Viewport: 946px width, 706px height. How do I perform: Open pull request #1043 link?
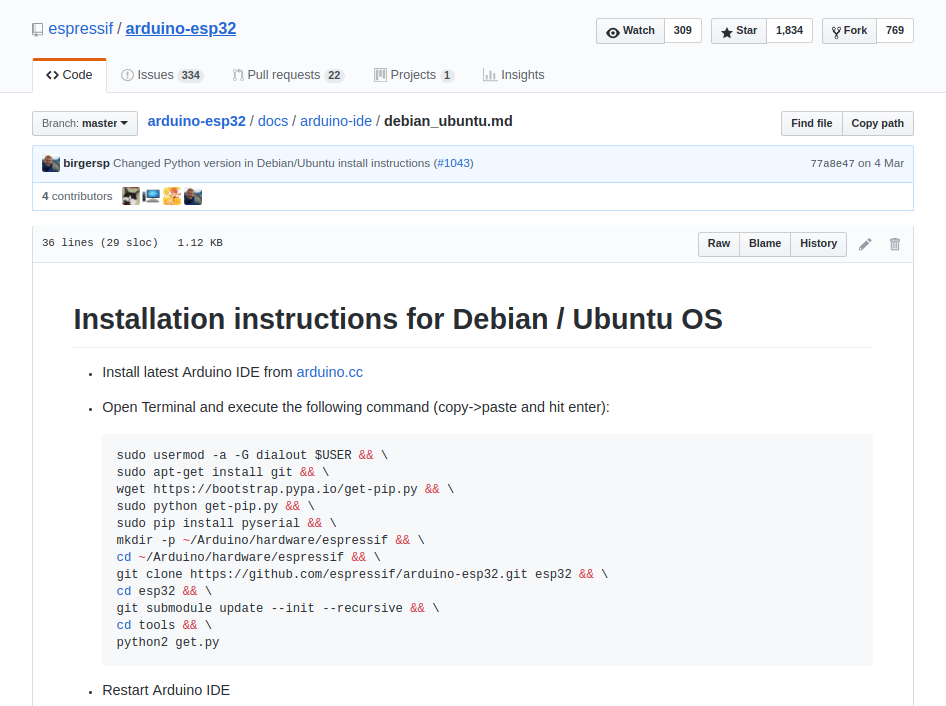click(x=453, y=164)
